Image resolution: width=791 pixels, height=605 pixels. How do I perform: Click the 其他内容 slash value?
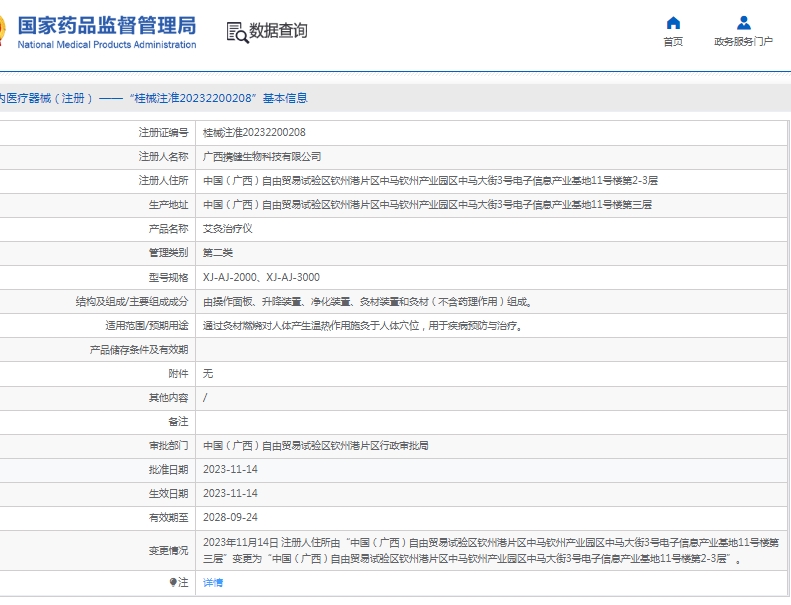(x=205, y=398)
